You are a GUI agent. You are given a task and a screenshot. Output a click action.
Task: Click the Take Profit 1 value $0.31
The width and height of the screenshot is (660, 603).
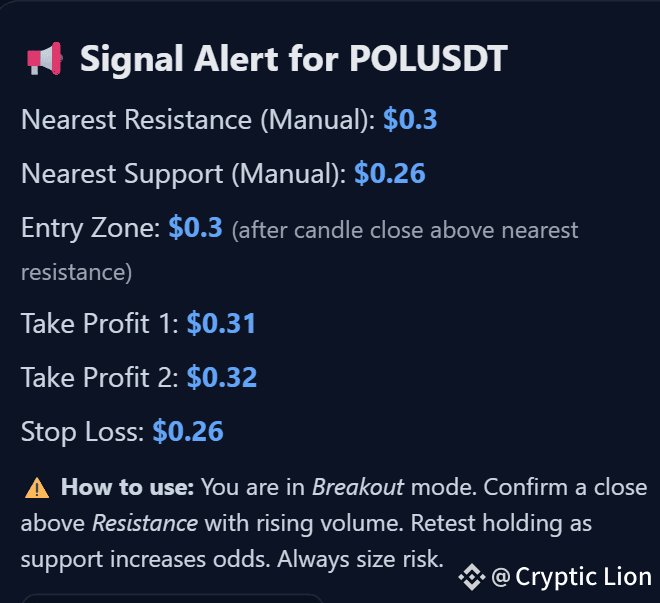pos(221,323)
